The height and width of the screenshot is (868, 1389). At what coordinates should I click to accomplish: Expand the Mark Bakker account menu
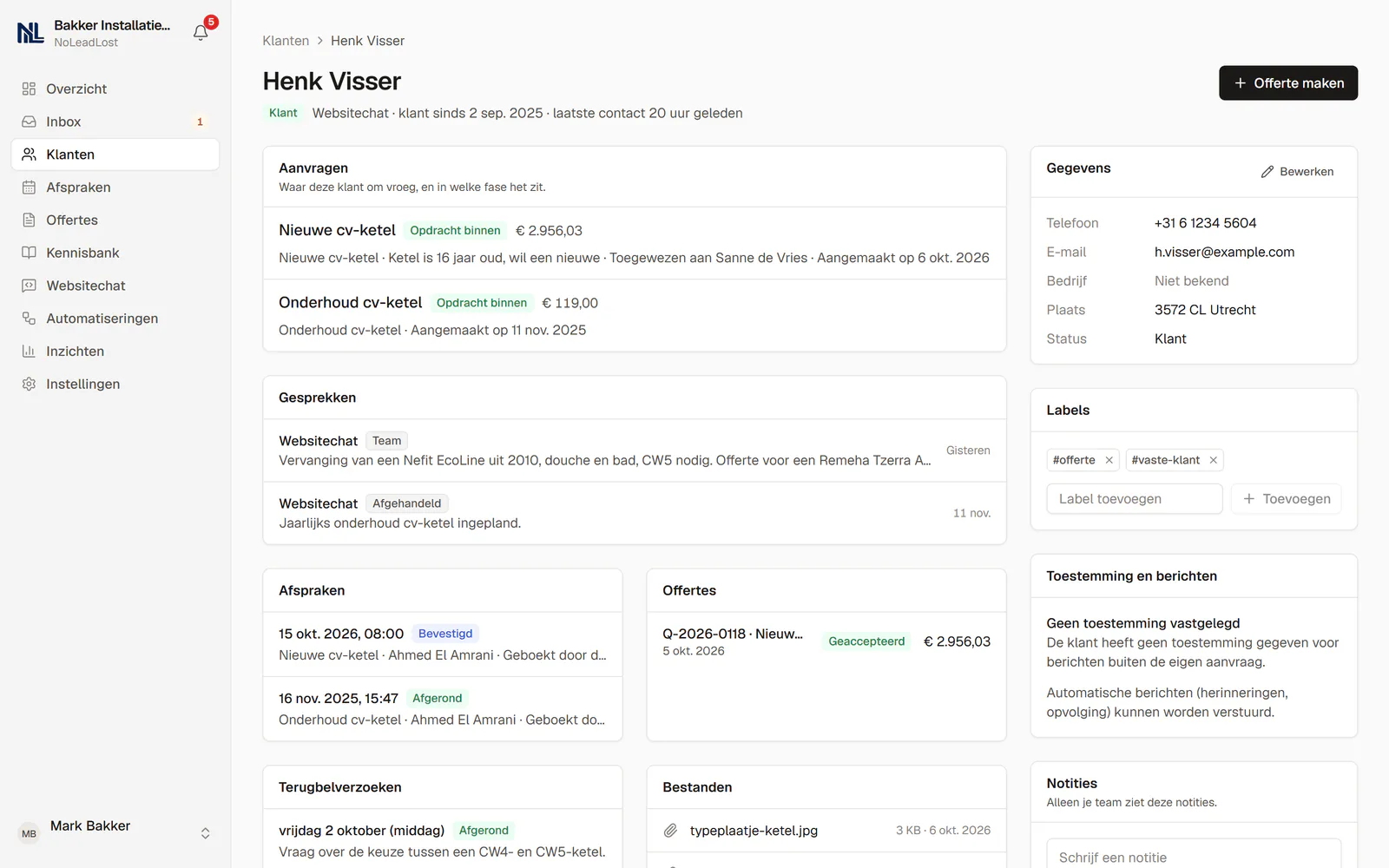click(x=206, y=833)
